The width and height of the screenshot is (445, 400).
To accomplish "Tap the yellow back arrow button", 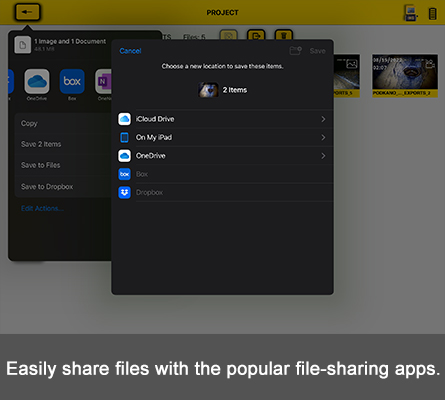I will 27,12.
